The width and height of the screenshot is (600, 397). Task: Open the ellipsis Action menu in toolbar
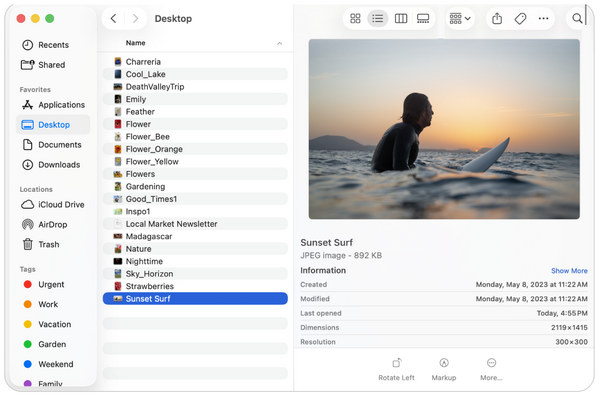pyautogui.click(x=543, y=18)
